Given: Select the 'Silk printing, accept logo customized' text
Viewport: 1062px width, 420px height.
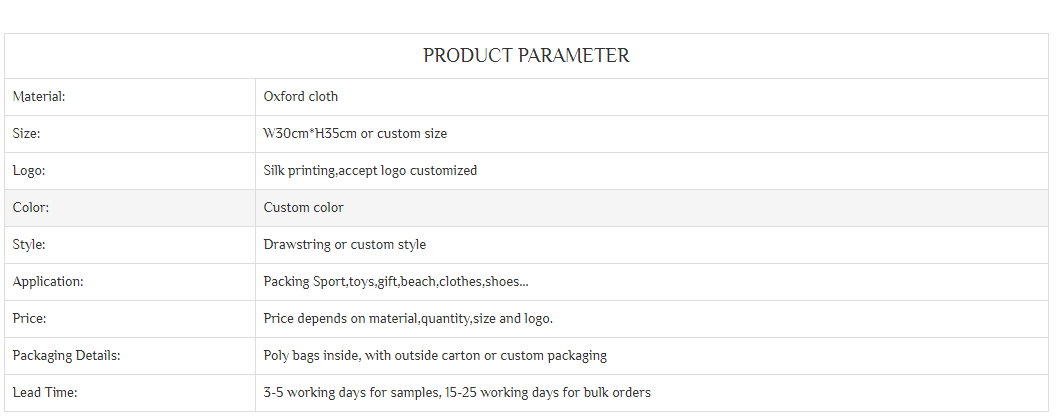Looking at the screenshot, I should [x=370, y=171].
